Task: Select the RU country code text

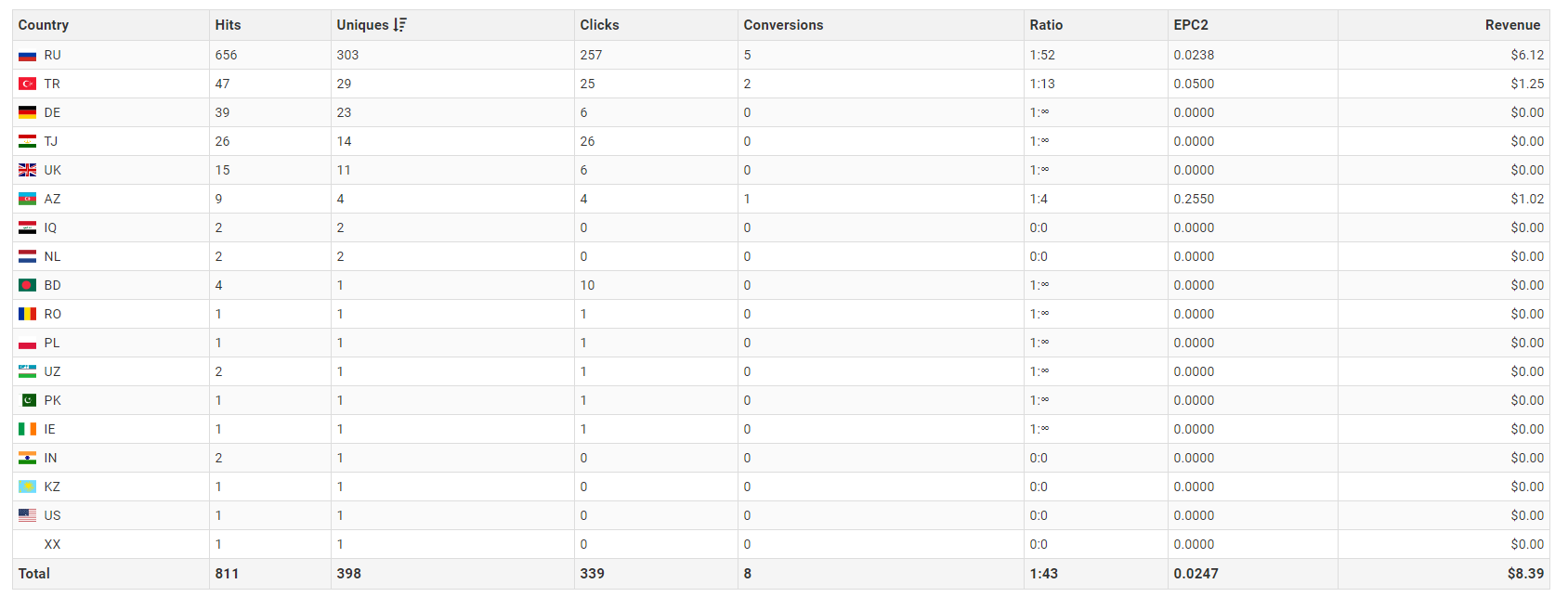Action: (x=53, y=56)
